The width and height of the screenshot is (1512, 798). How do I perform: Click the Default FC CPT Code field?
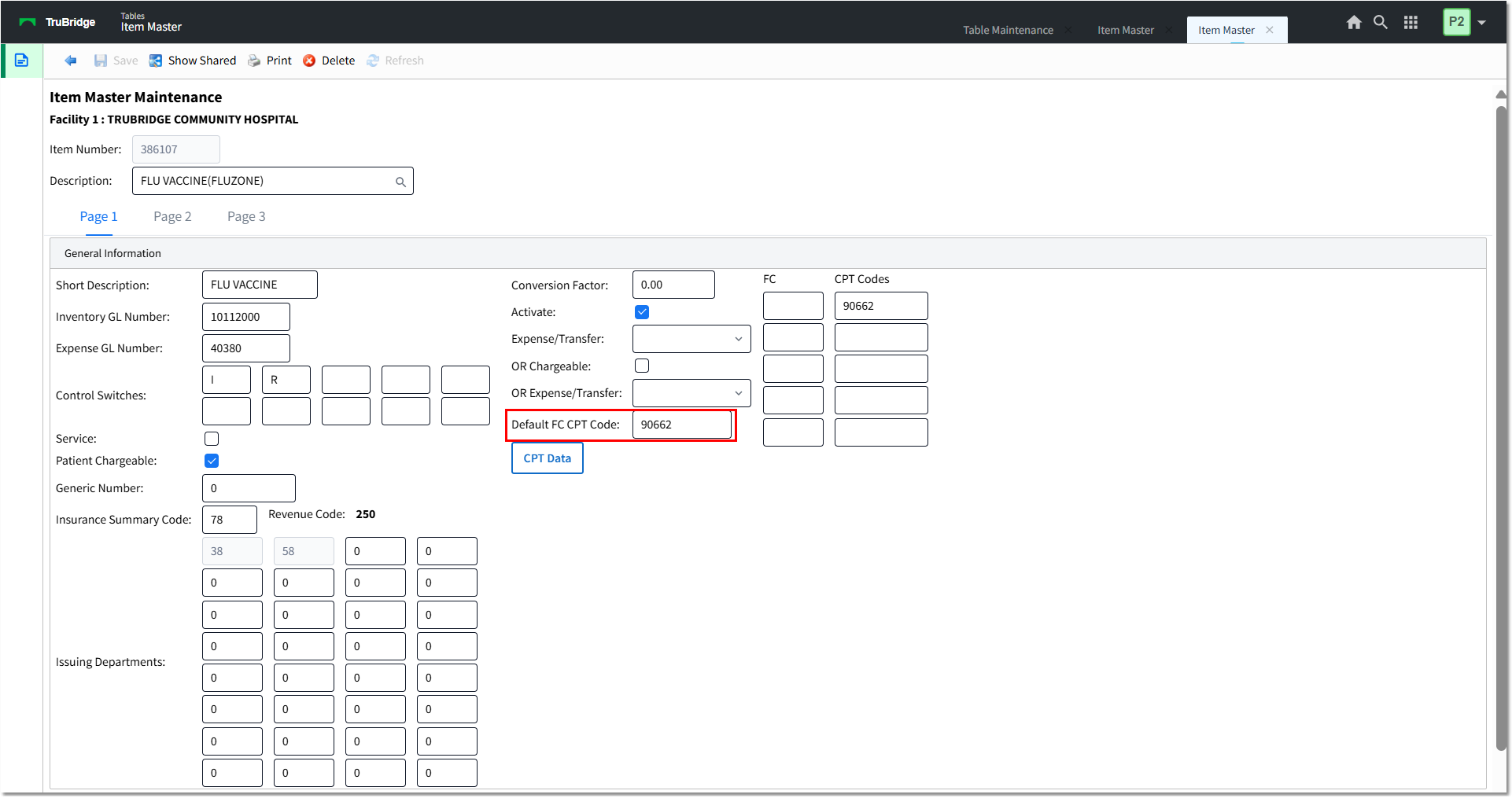(681, 425)
